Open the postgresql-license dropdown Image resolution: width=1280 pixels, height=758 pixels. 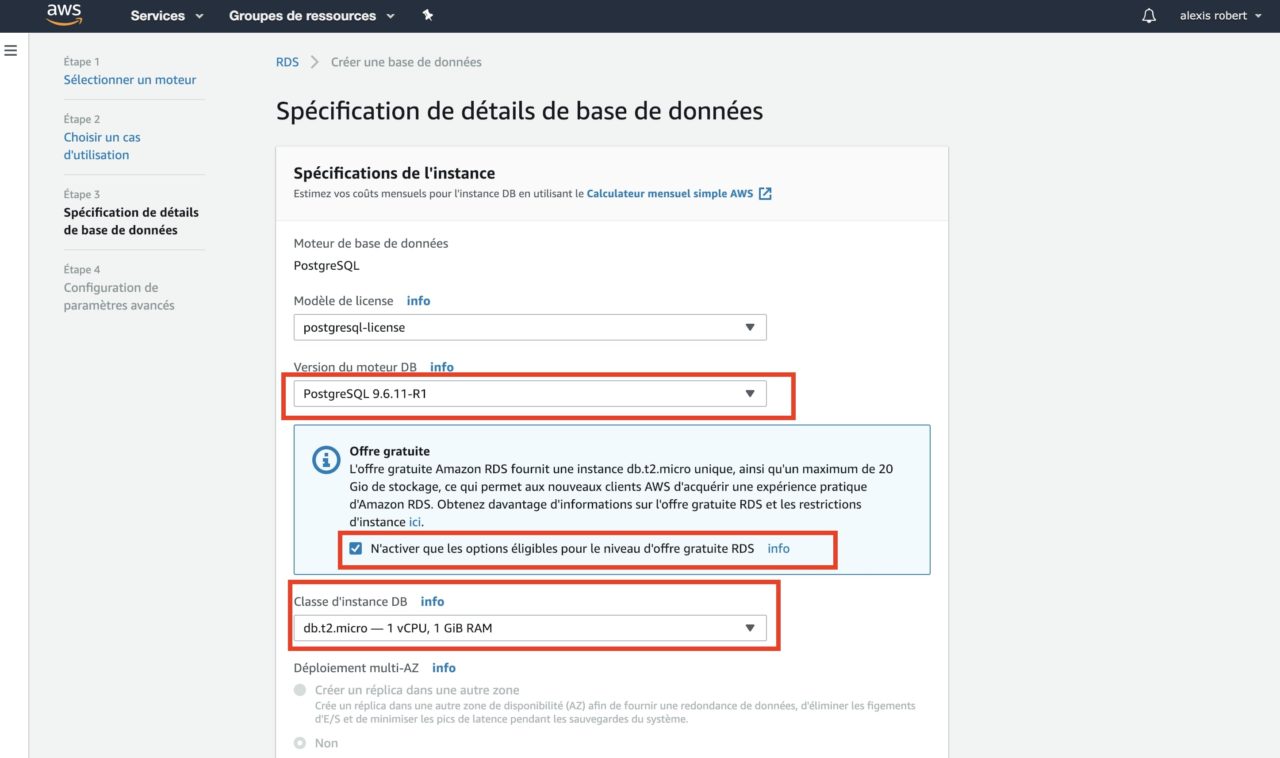(x=530, y=327)
